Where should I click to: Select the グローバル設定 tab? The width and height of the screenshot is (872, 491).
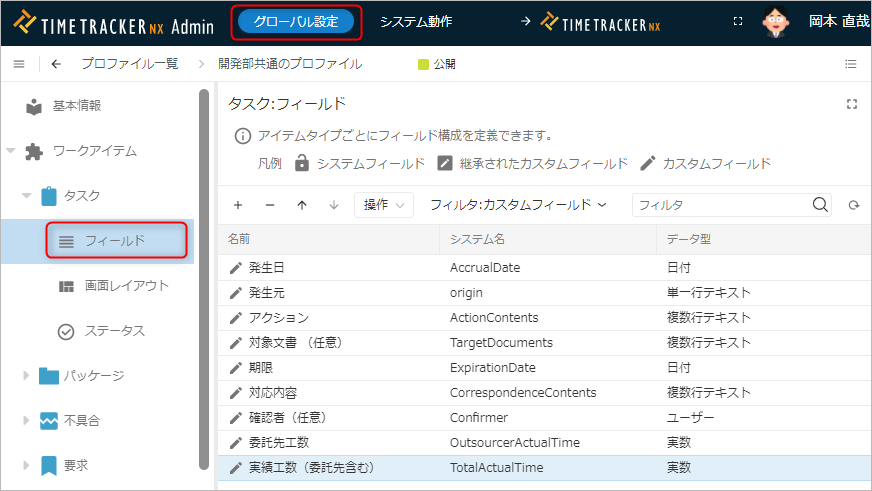point(296,21)
